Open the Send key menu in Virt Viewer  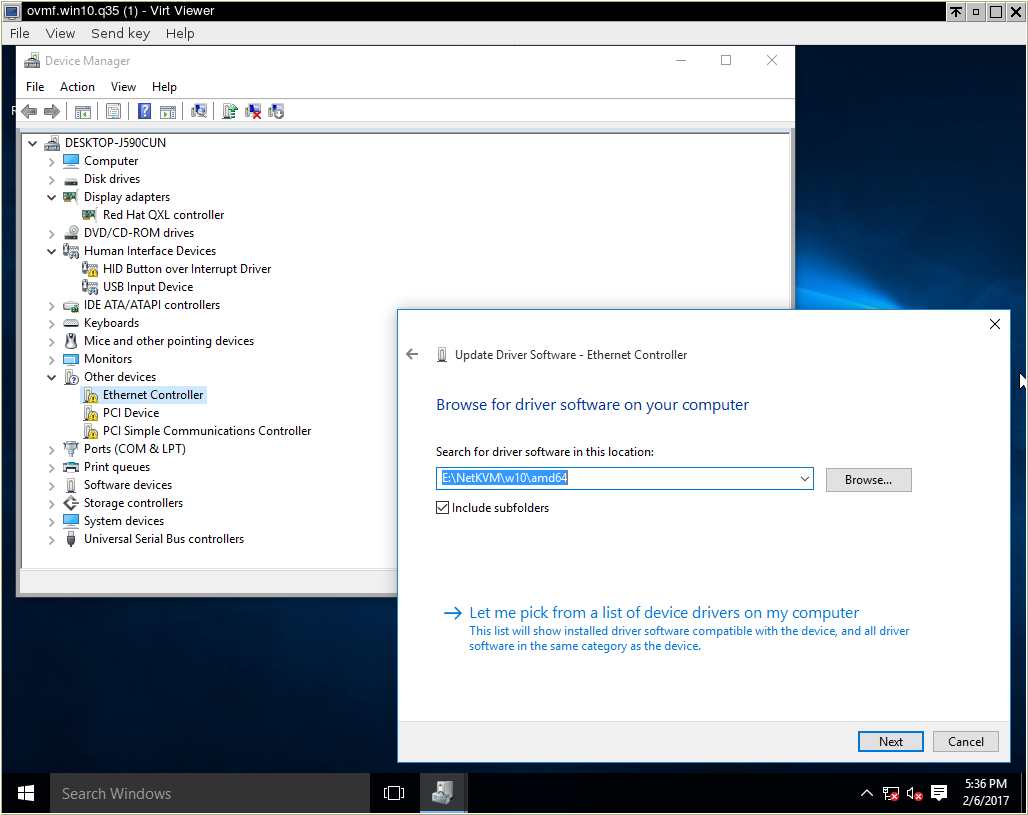(120, 33)
